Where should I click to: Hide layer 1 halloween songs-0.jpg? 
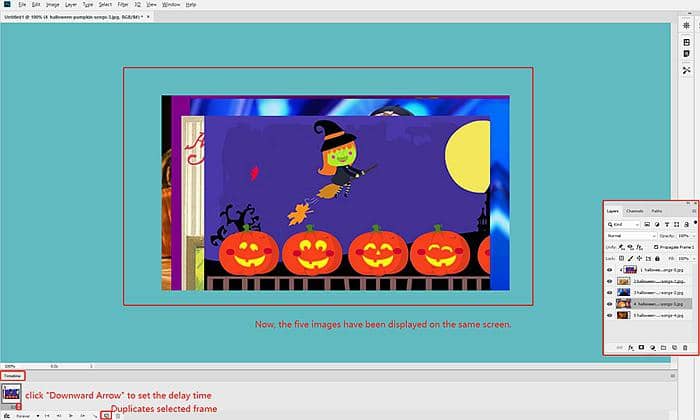point(609,270)
